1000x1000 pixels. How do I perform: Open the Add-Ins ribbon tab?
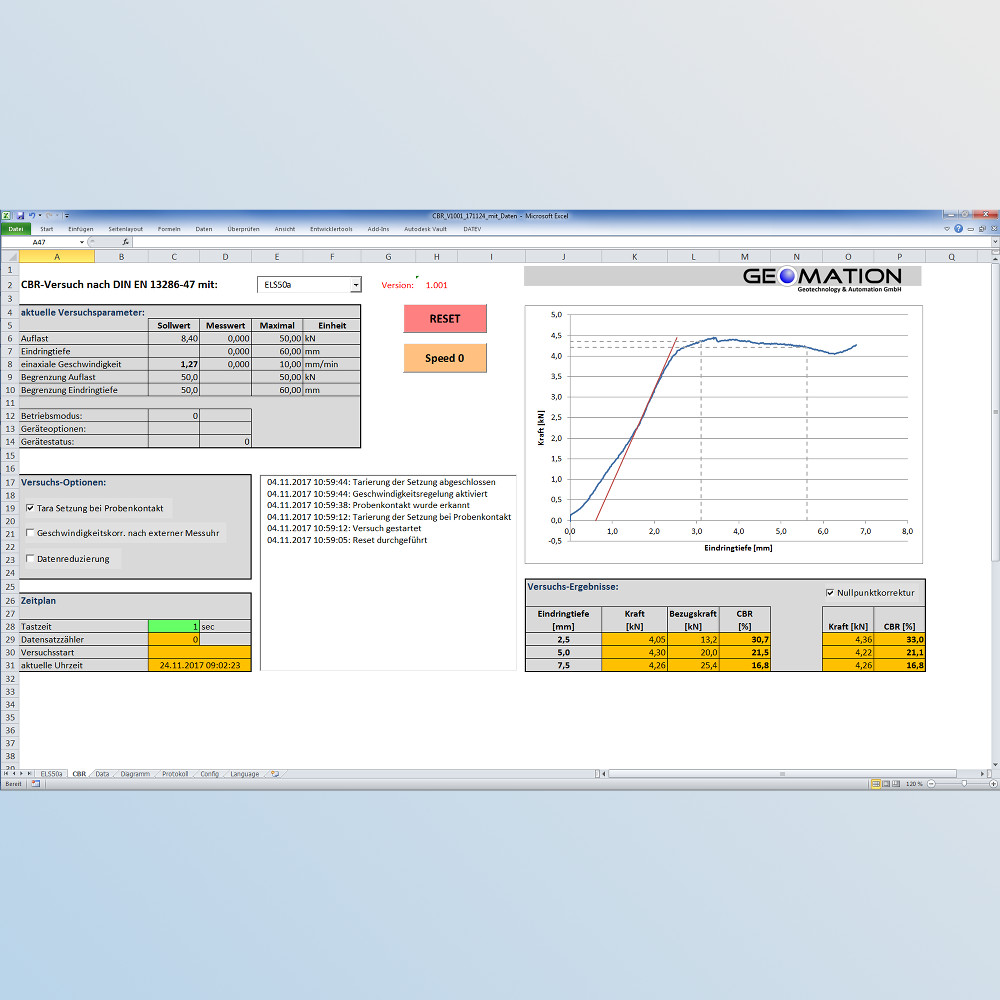point(378,229)
